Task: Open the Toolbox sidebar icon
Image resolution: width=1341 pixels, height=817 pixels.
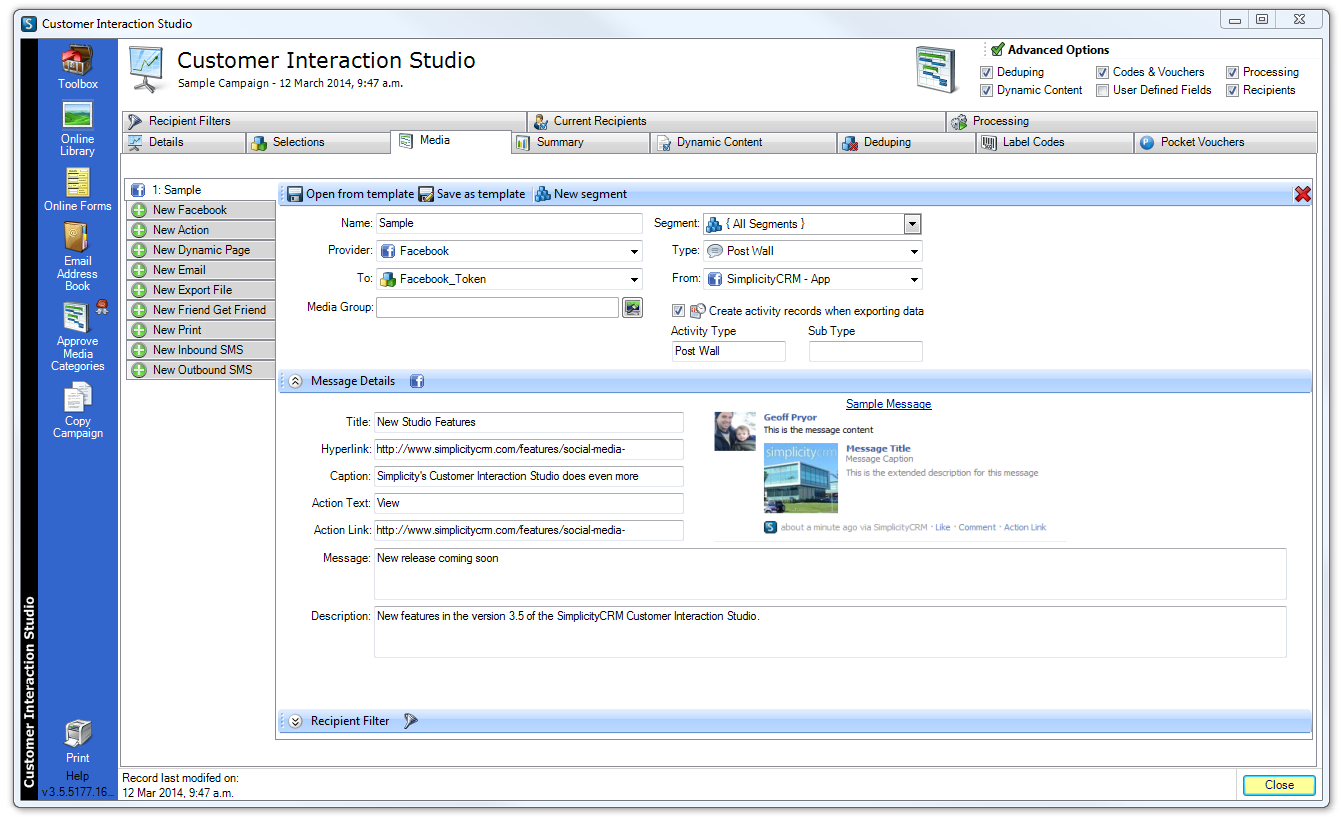Action: pyautogui.click(x=77, y=60)
